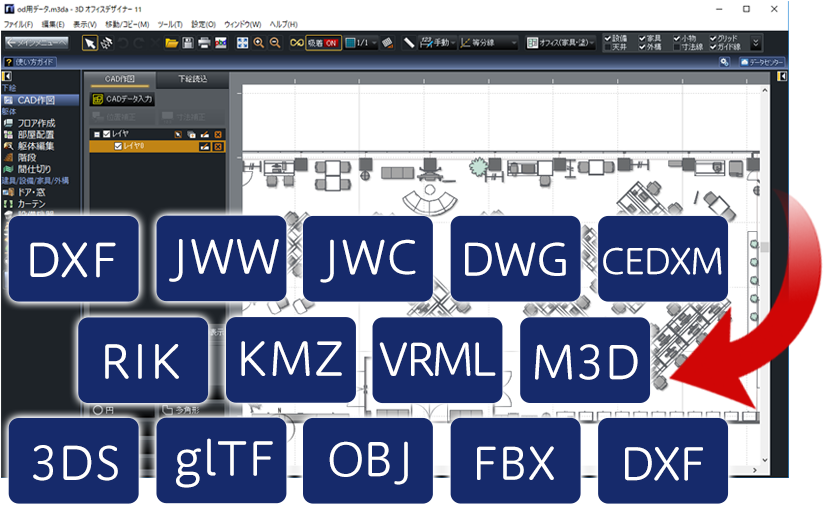The image size is (826, 524).
Task: Click the zoom in magnifier icon
Action: 259,43
